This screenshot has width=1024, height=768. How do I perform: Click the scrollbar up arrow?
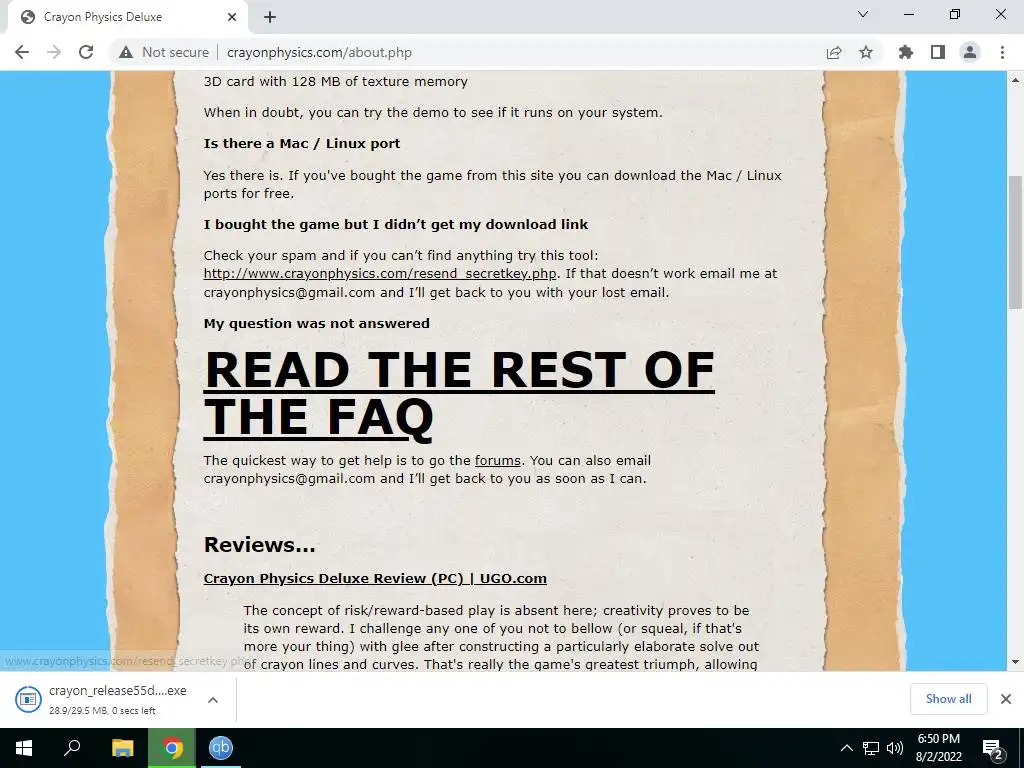(x=1015, y=80)
